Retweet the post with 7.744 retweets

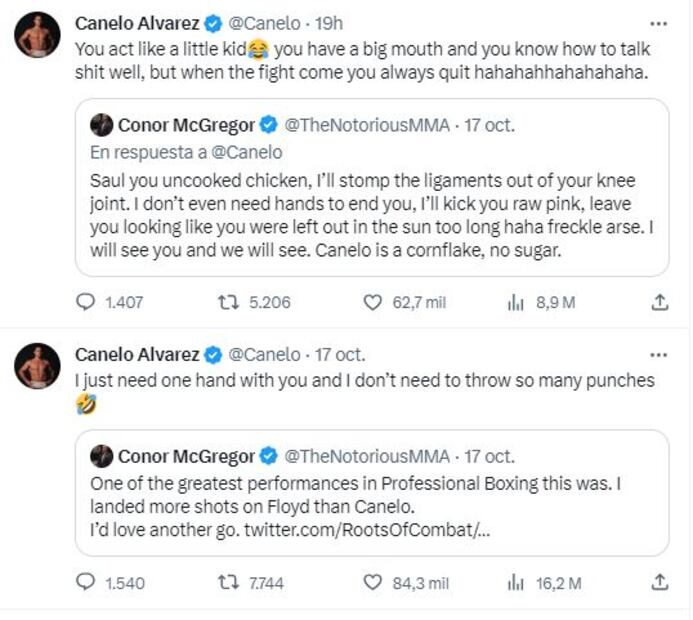(229, 582)
